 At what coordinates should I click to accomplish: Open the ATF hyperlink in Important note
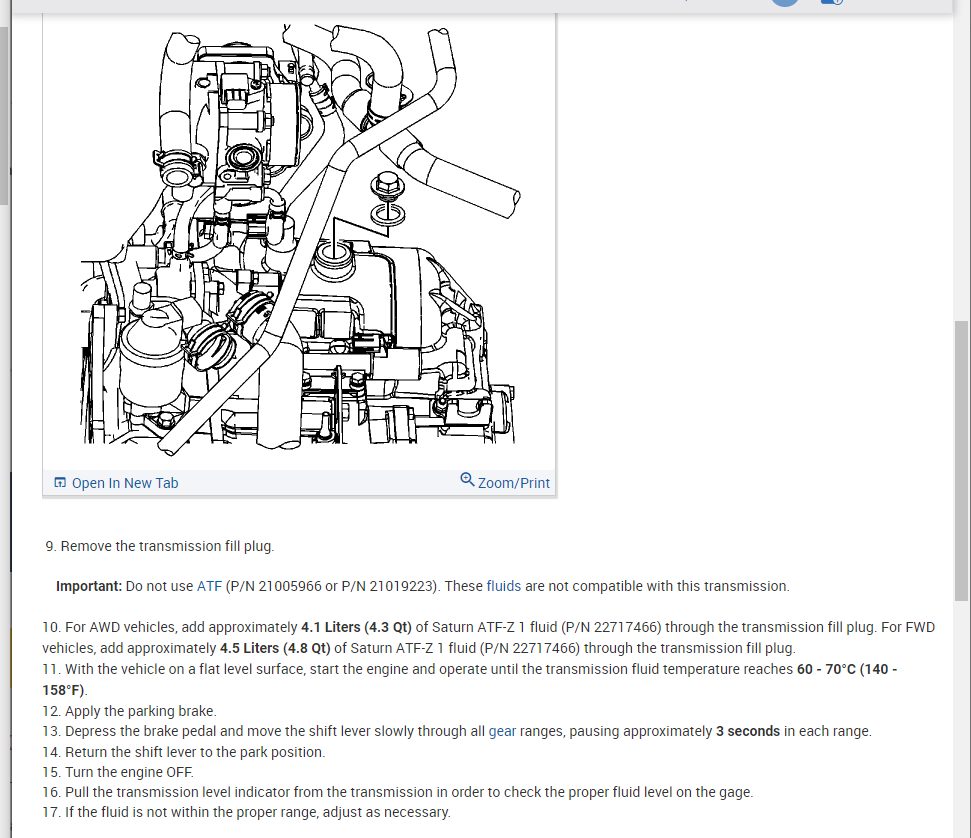click(x=209, y=586)
